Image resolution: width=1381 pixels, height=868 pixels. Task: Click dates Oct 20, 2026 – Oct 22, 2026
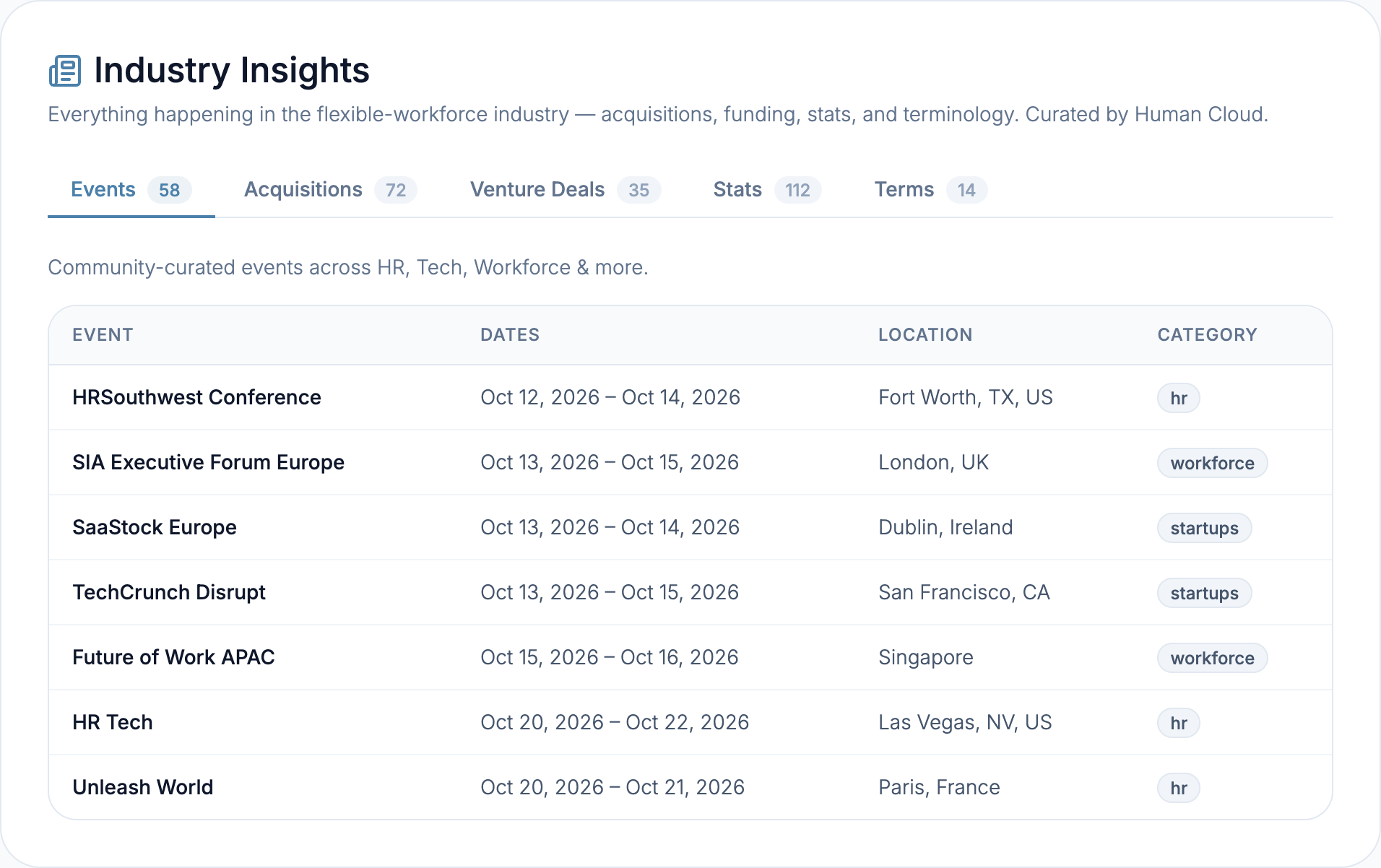pos(615,722)
